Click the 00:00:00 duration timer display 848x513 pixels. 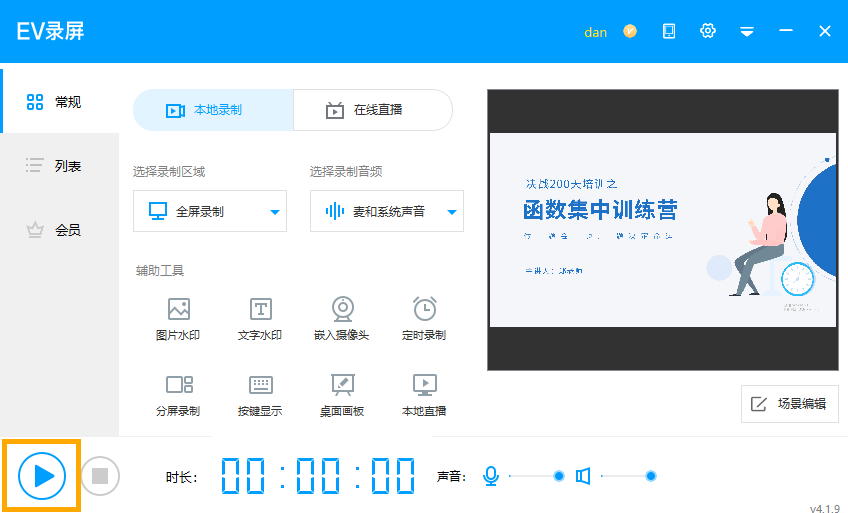(318, 476)
